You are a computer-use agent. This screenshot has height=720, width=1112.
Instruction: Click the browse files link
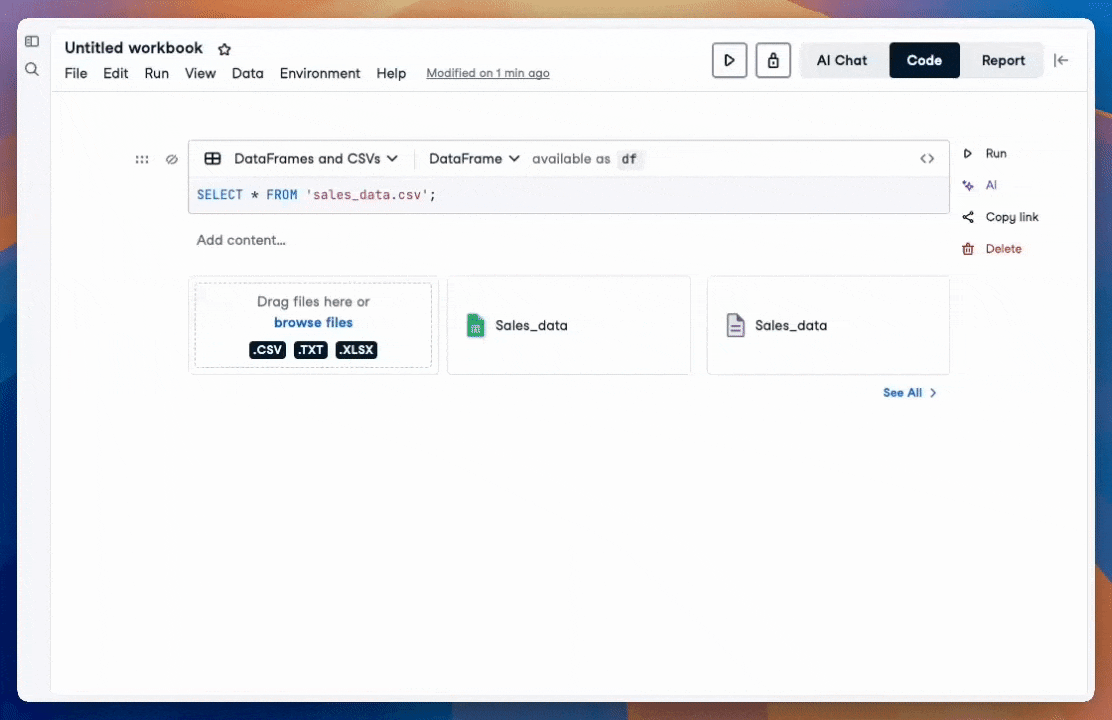(313, 323)
